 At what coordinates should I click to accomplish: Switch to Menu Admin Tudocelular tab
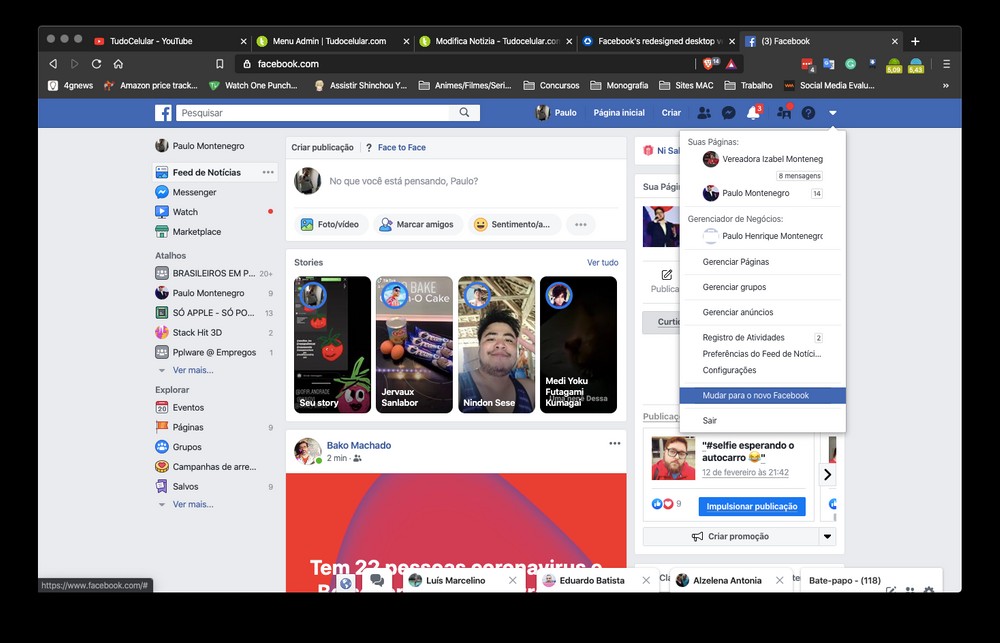click(332, 41)
